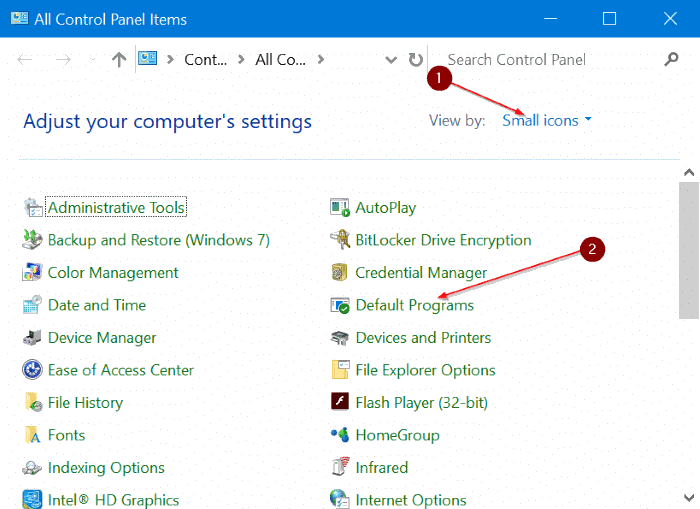Select the Cont... breadcrumb segment
This screenshot has height=509, width=700.
pos(205,59)
